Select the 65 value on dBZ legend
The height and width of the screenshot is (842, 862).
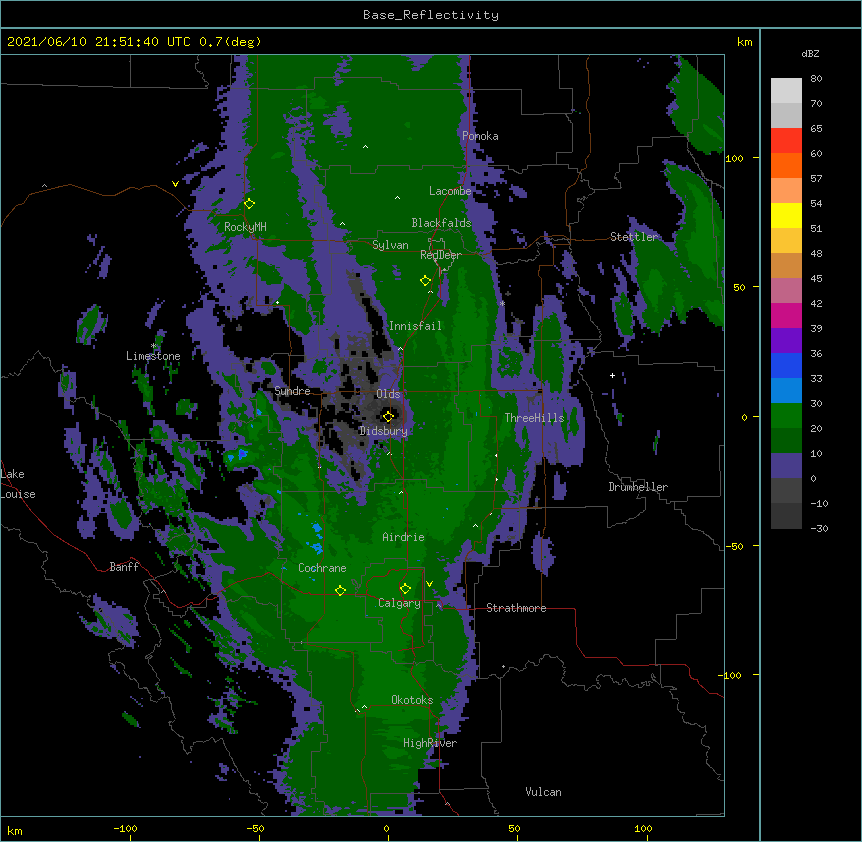[x=816, y=129]
